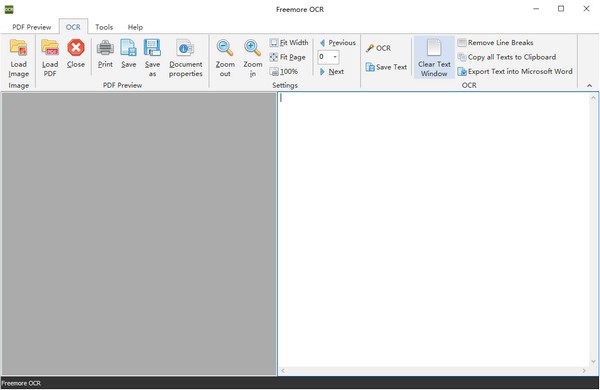Click the Freemore OCR app icon in title bar
The width and height of the screenshot is (600, 390).
[9, 9]
